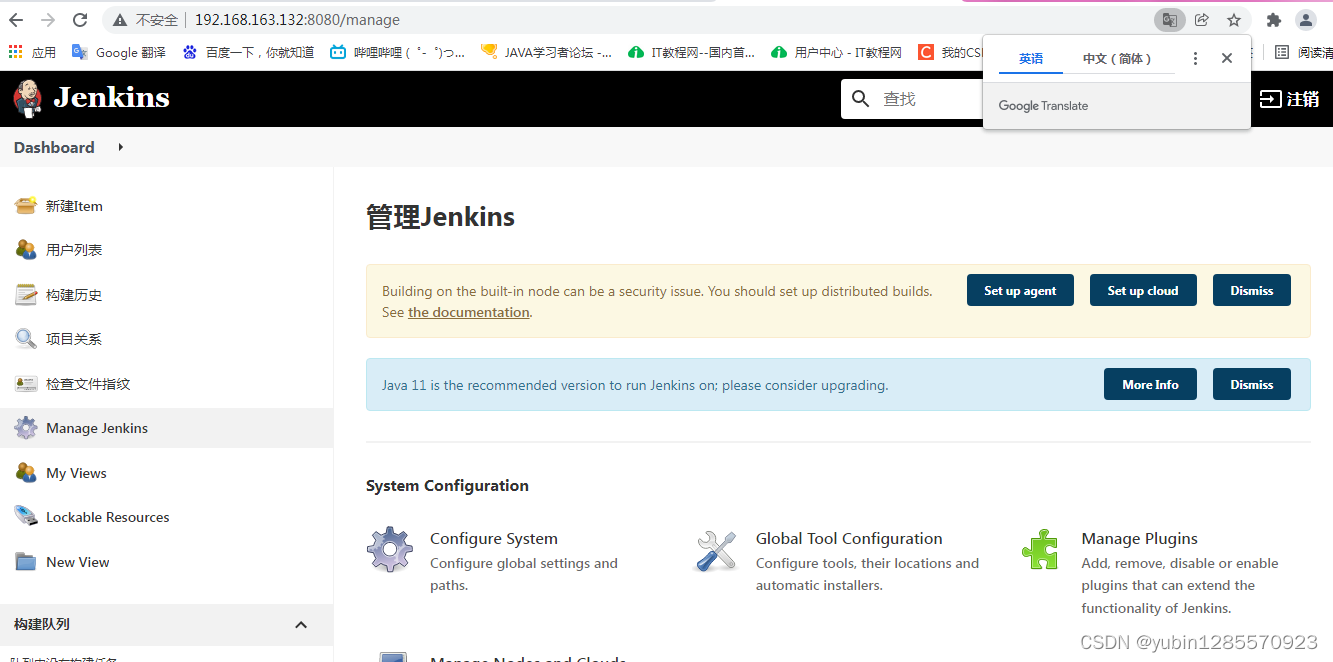
Task: Open the Google 翻译 bookmark
Action: point(119,52)
